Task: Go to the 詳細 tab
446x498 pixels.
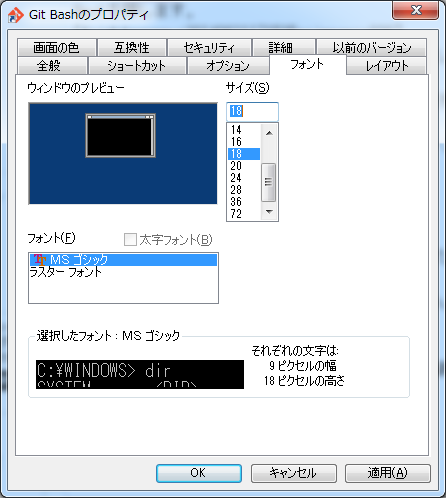Action: tap(284, 48)
